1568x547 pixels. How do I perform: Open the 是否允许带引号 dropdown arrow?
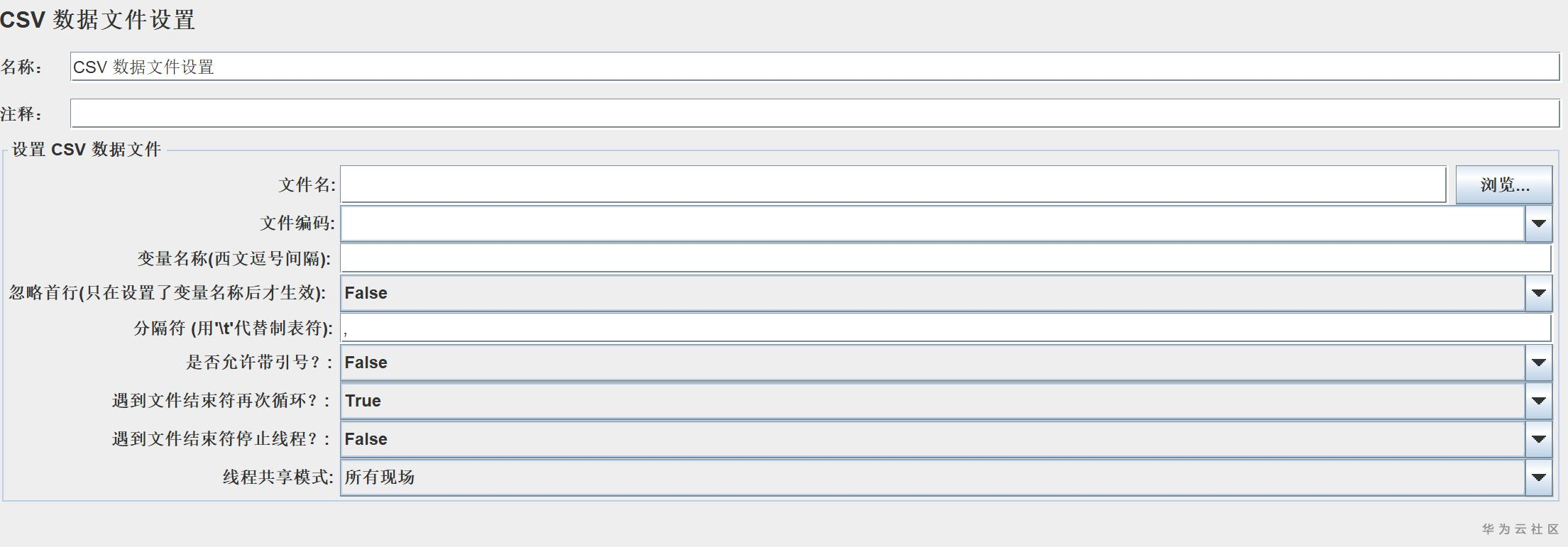pyautogui.click(x=1538, y=363)
